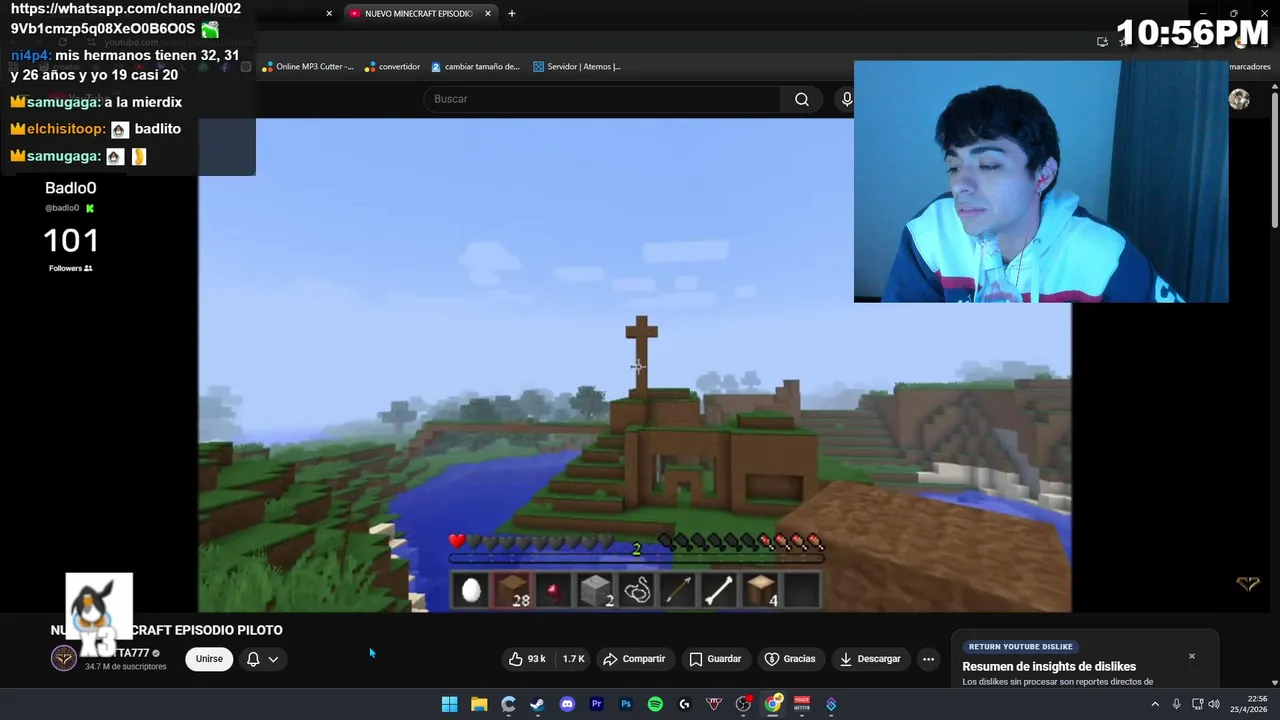Click the Gracias thanks button

(x=790, y=659)
